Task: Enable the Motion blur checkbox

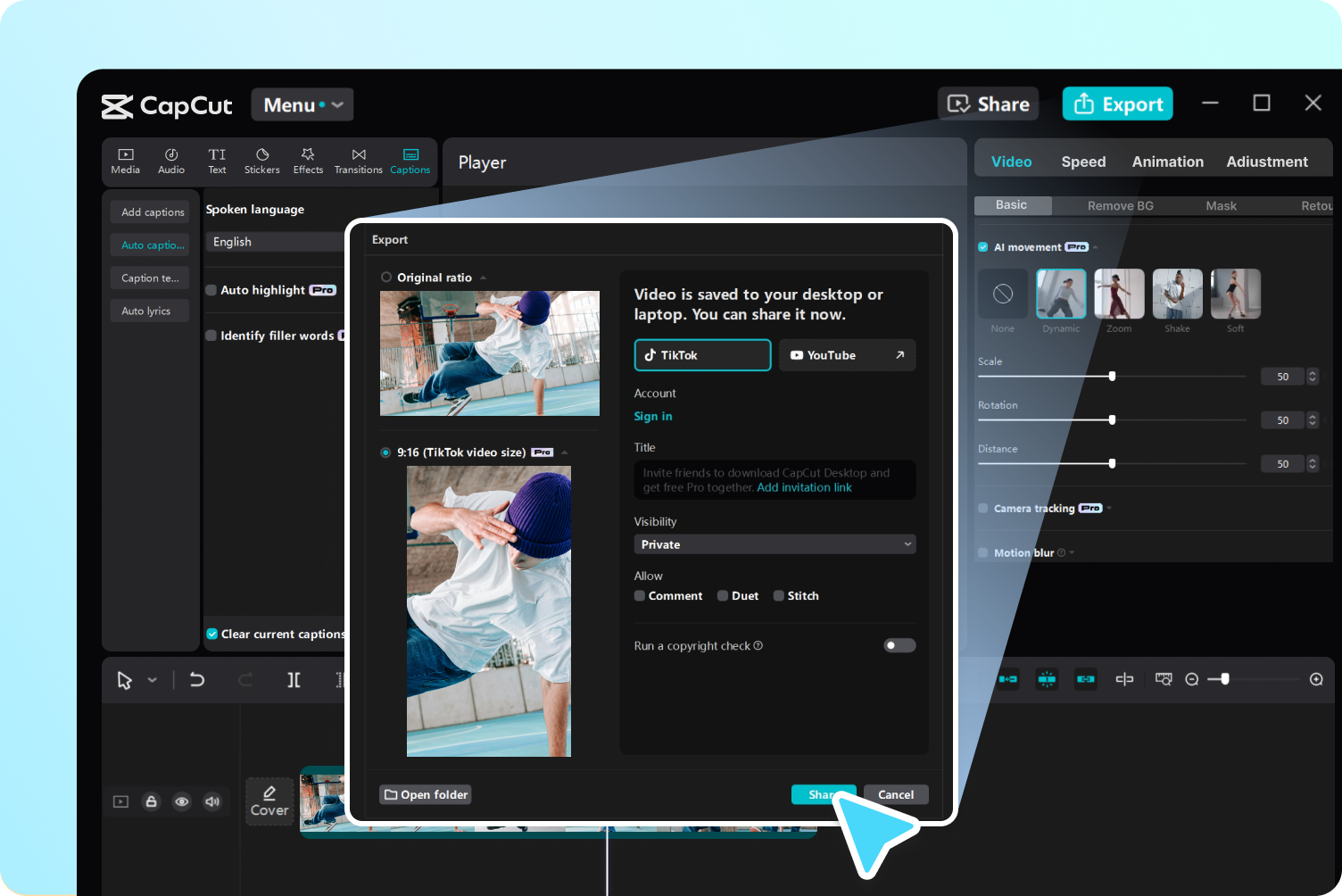Action: pos(983,552)
